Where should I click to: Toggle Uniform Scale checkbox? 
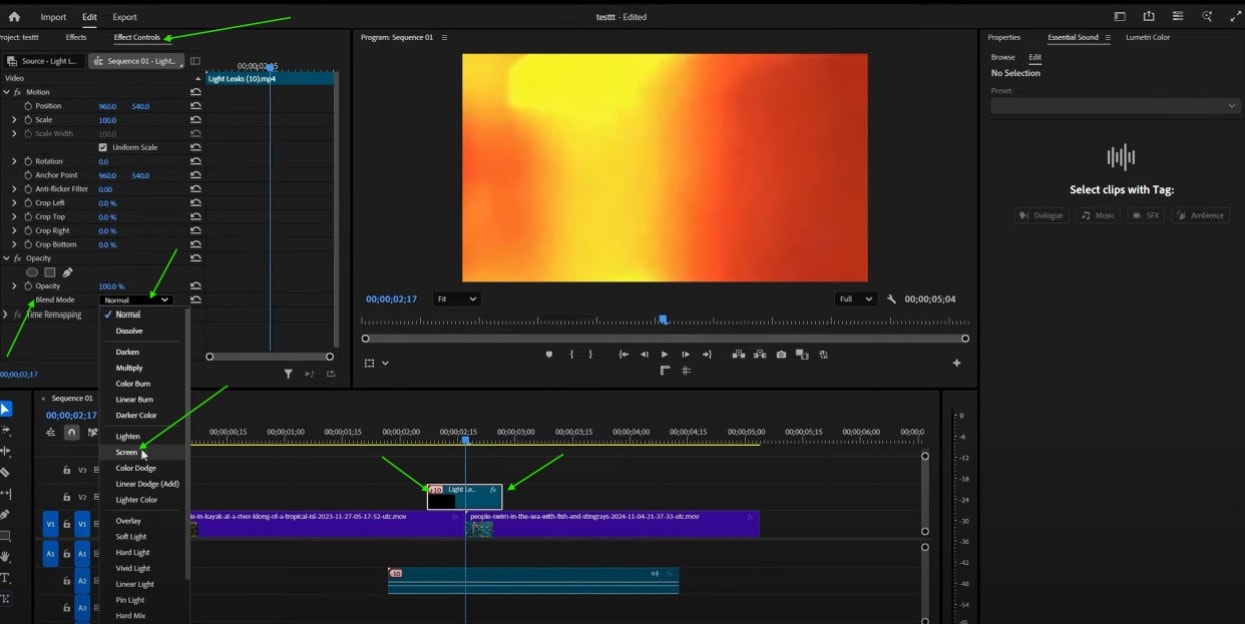(x=103, y=147)
